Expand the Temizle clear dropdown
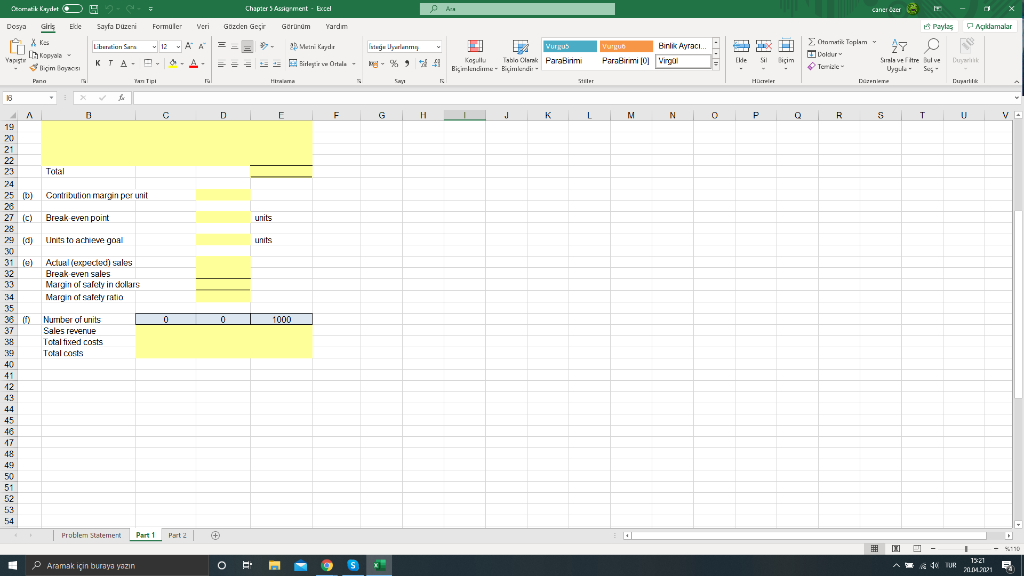 (842, 67)
